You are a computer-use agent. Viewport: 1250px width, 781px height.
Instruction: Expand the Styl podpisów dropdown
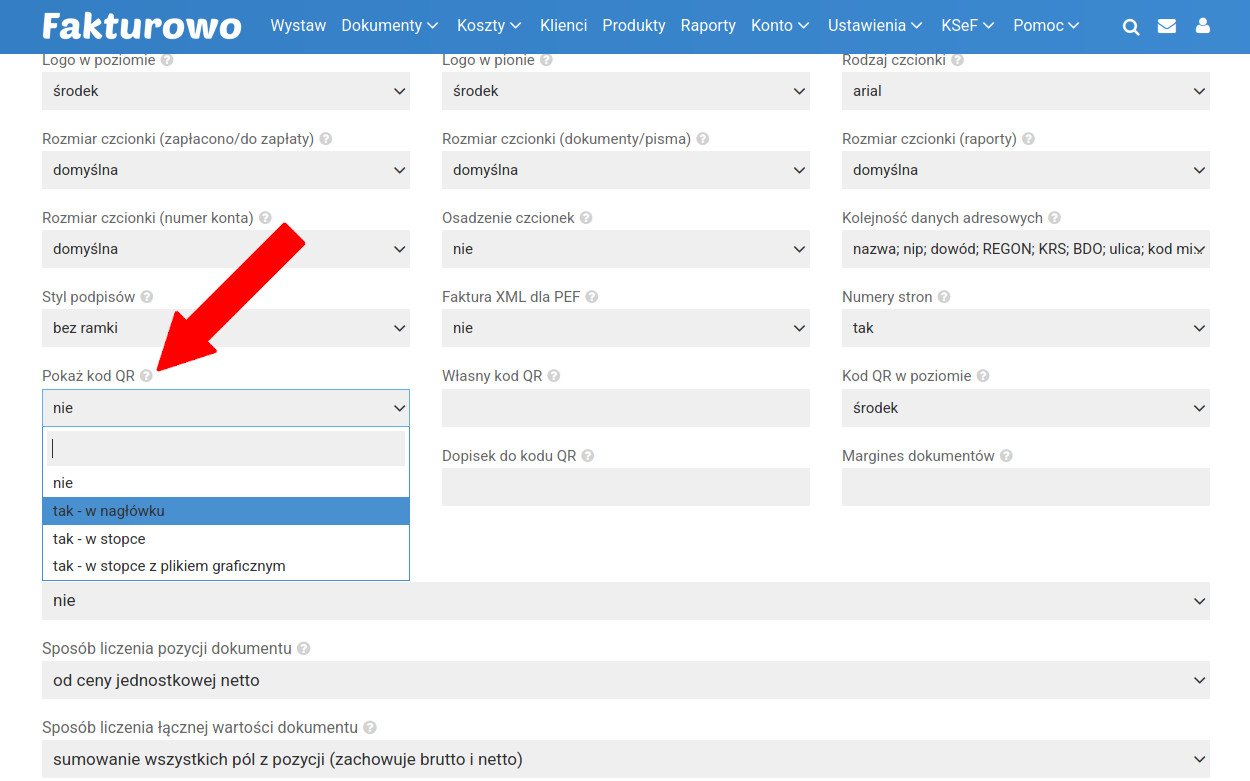click(225, 328)
